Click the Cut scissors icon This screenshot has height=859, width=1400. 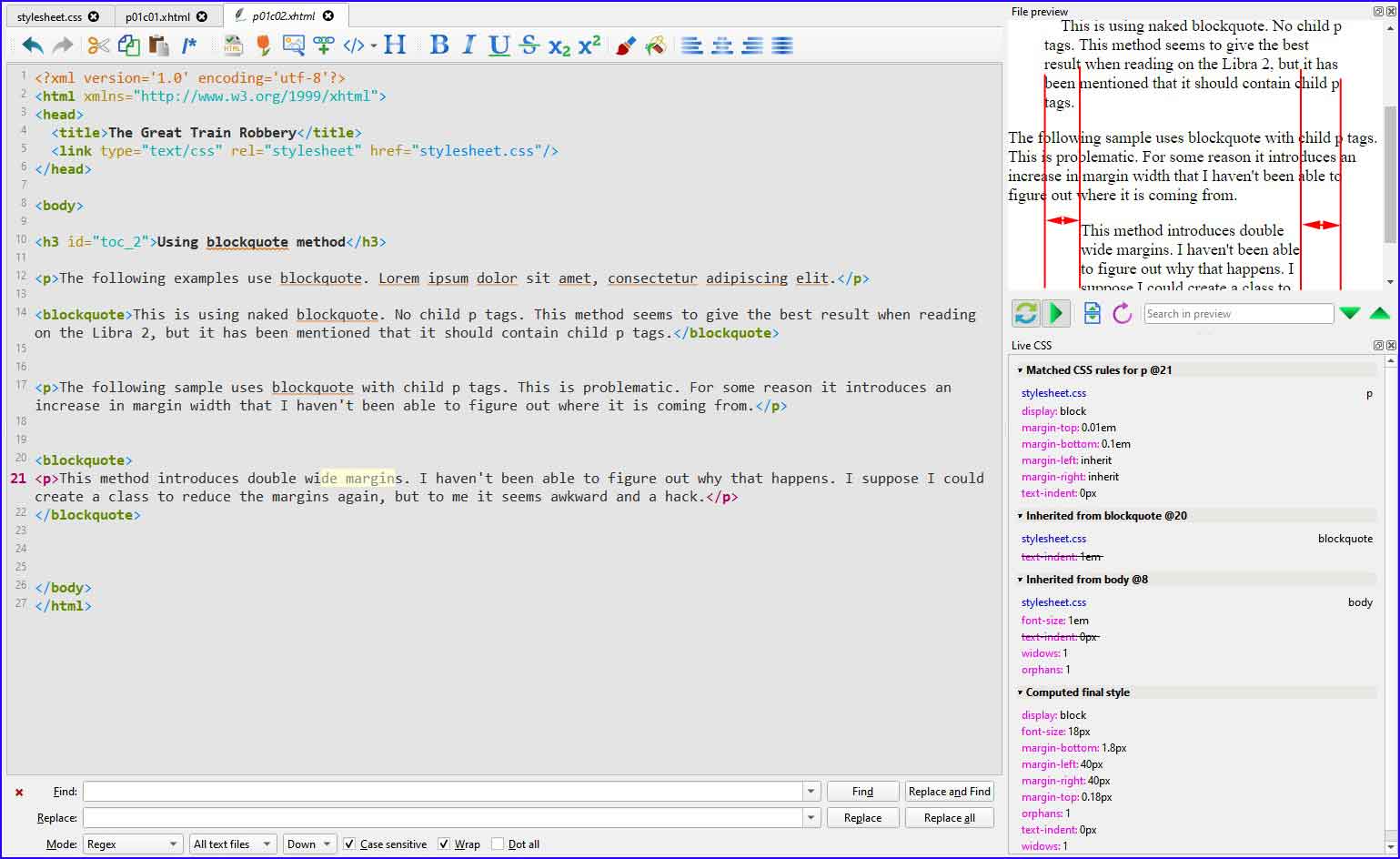coord(98,45)
